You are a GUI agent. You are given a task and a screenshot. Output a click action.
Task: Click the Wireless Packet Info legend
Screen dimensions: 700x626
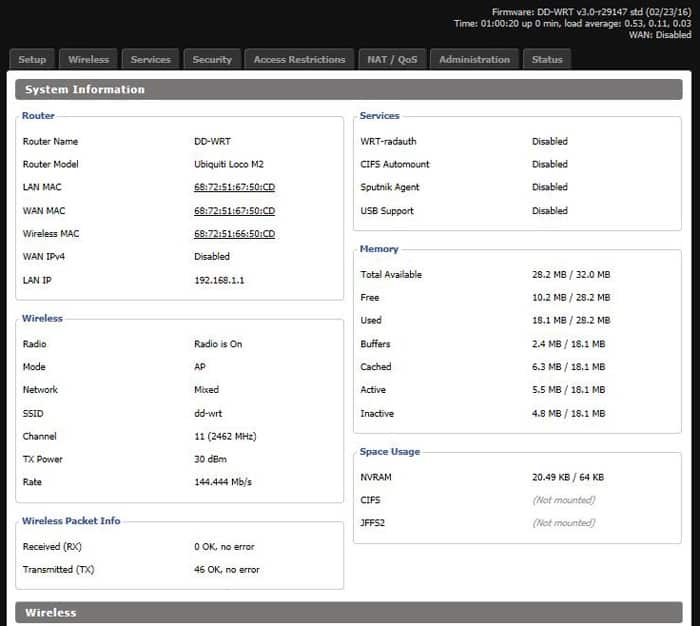click(x=71, y=521)
